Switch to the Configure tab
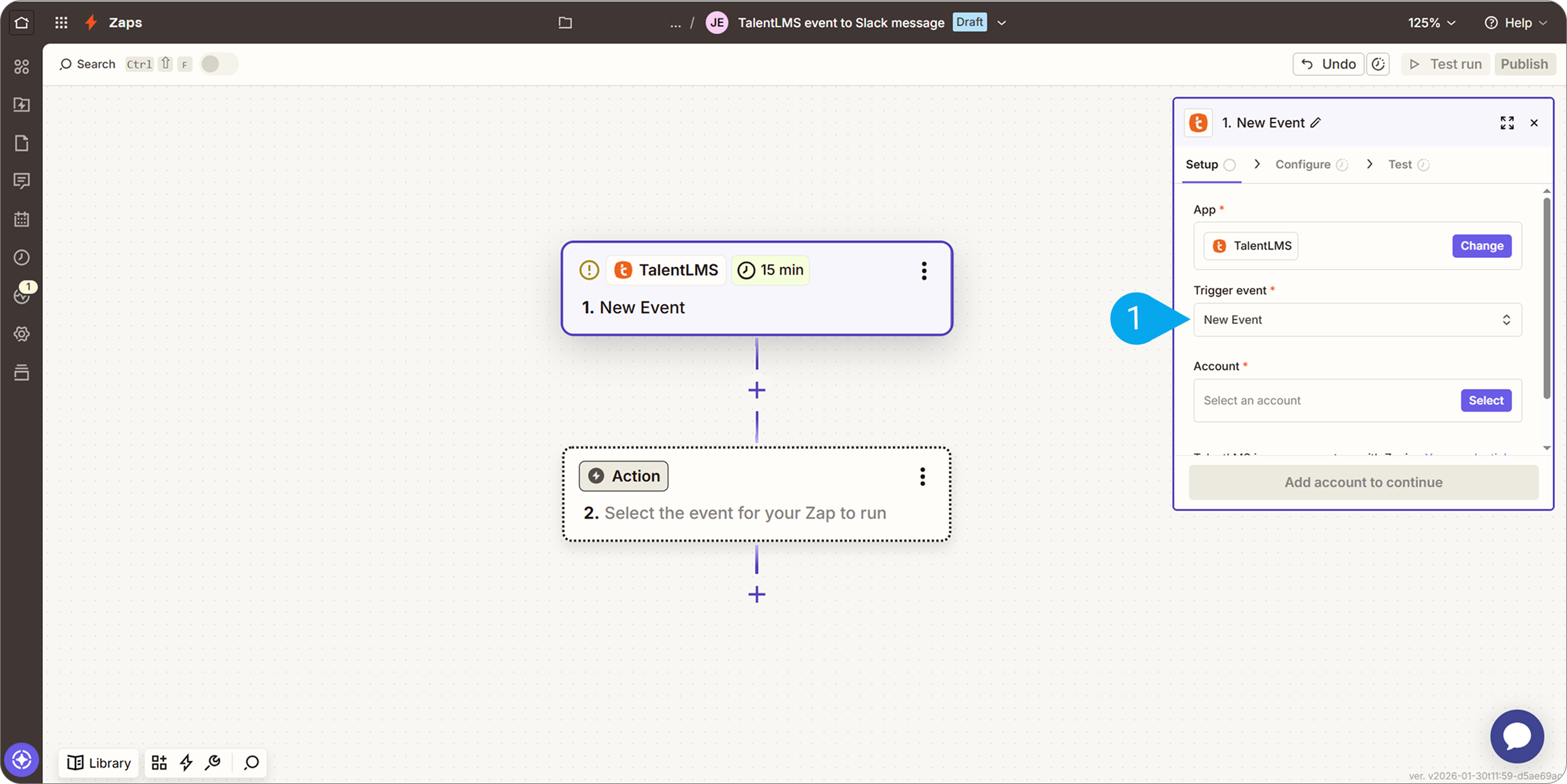1567x784 pixels. [x=1303, y=164]
